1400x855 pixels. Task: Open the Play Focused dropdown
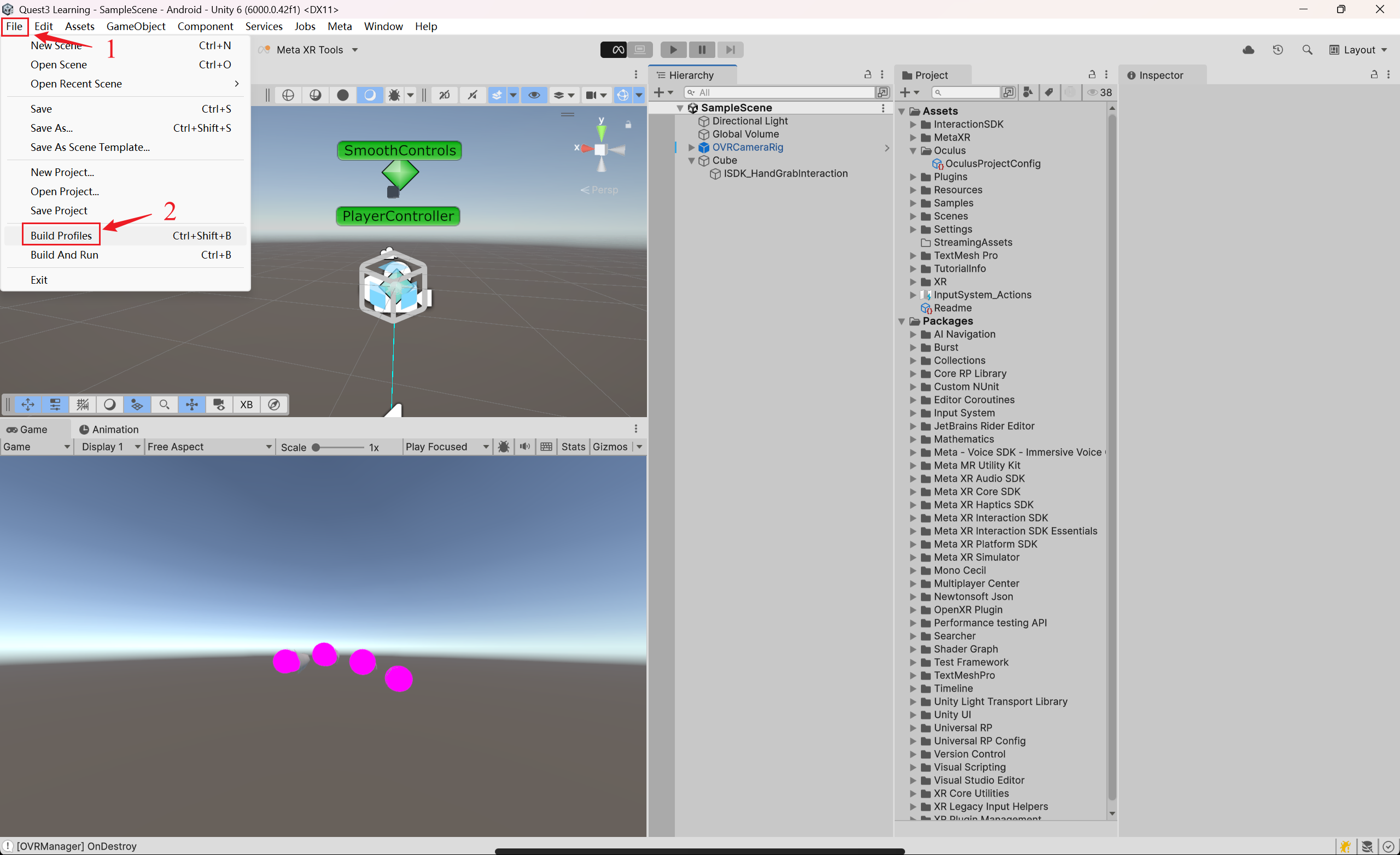447,447
